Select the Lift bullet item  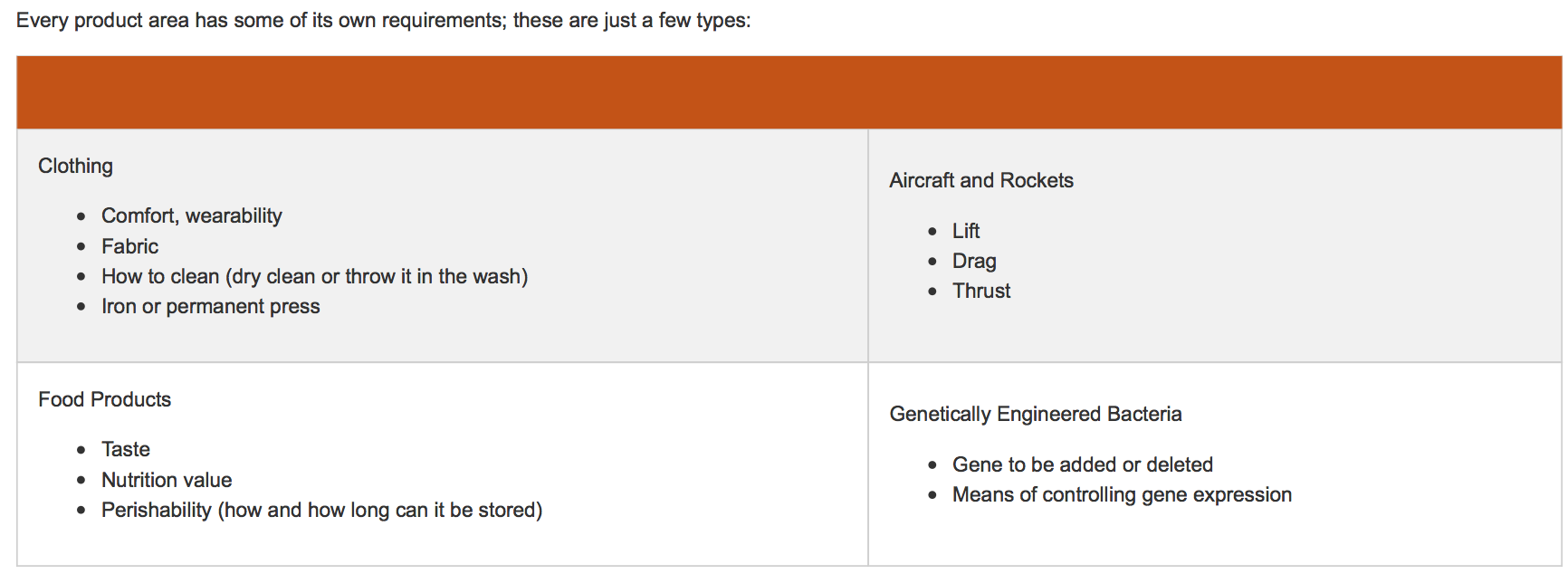[x=965, y=231]
